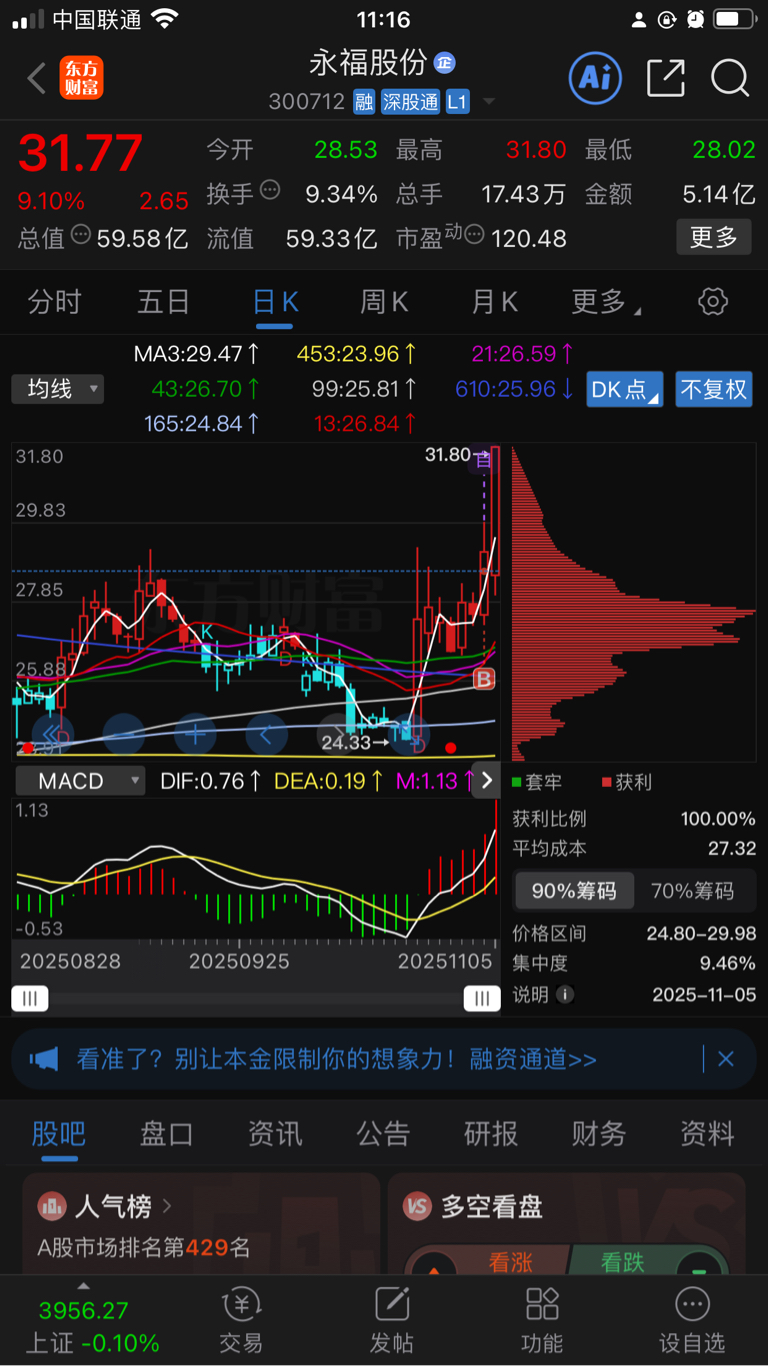Share the stock page

[x=666, y=77]
